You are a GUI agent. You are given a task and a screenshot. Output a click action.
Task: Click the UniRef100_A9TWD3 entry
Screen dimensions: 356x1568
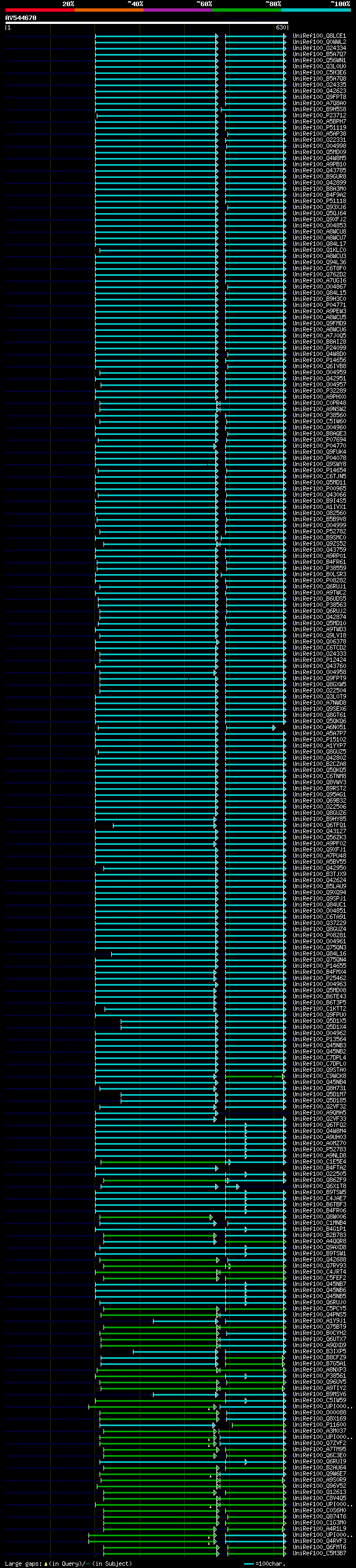click(319, 630)
